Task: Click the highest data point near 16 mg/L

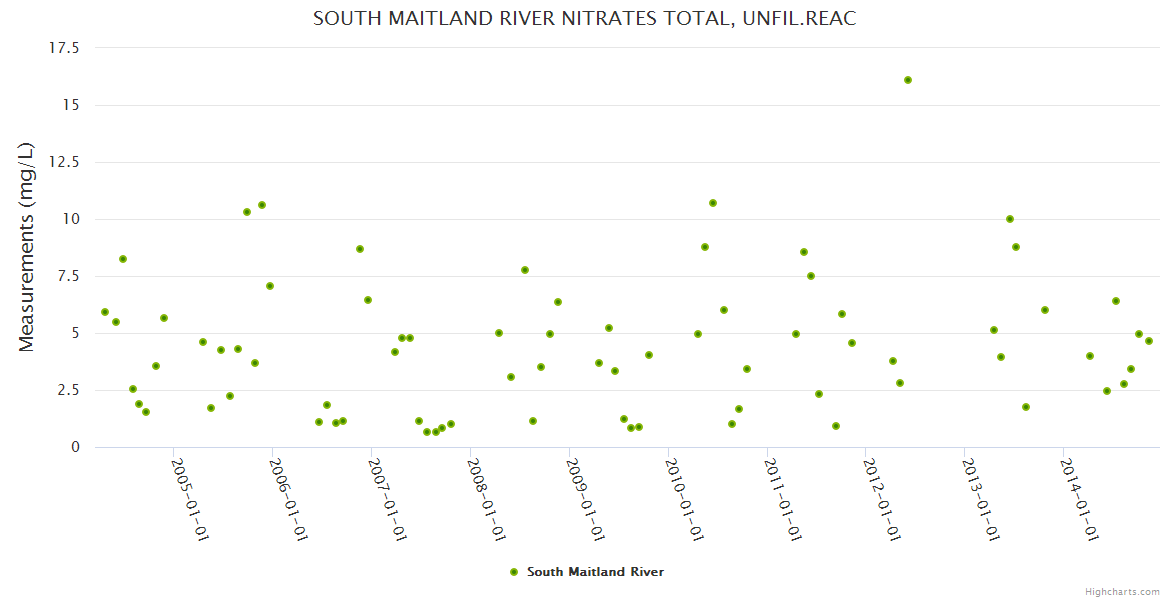Action: [908, 80]
